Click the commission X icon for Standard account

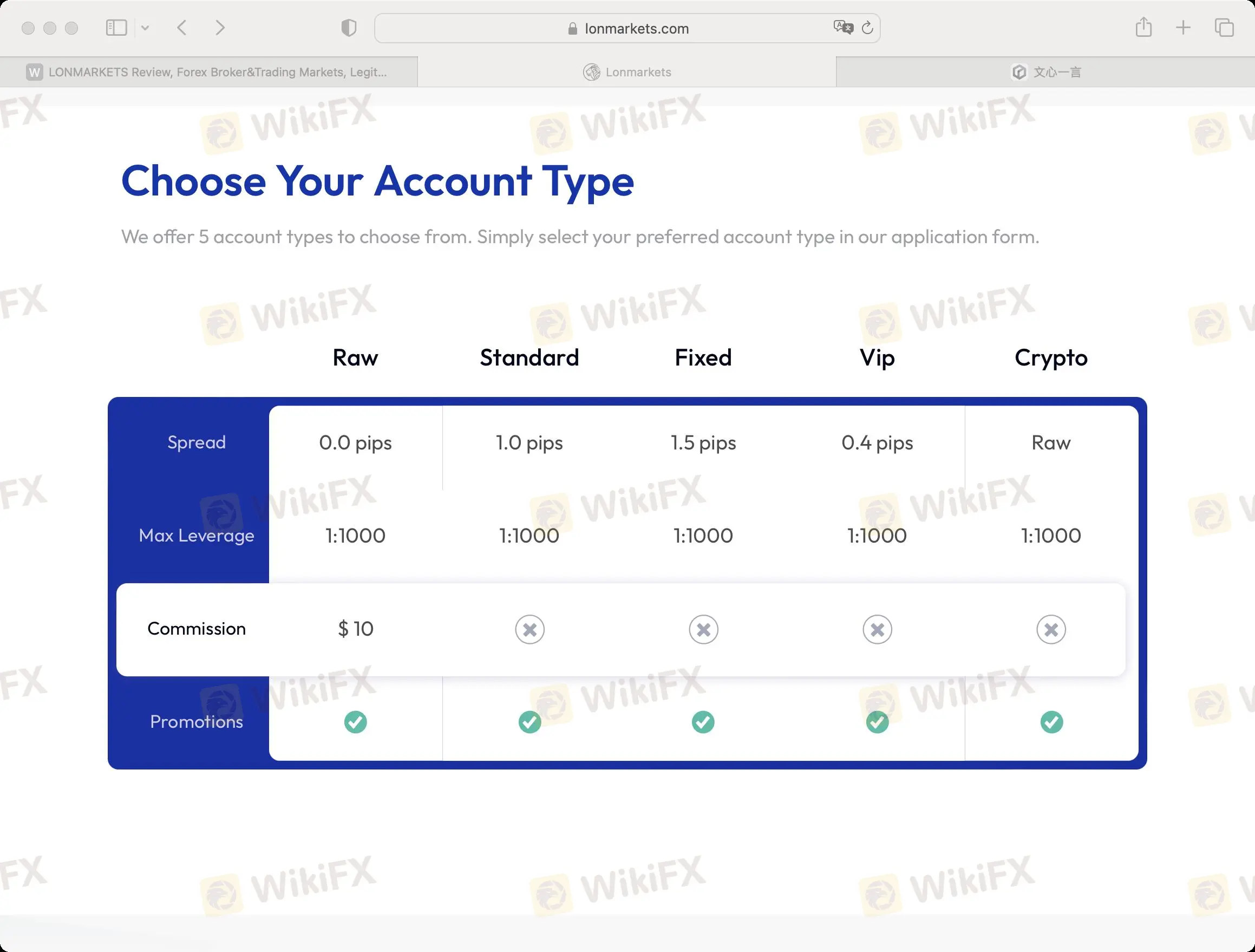pos(529,628)
